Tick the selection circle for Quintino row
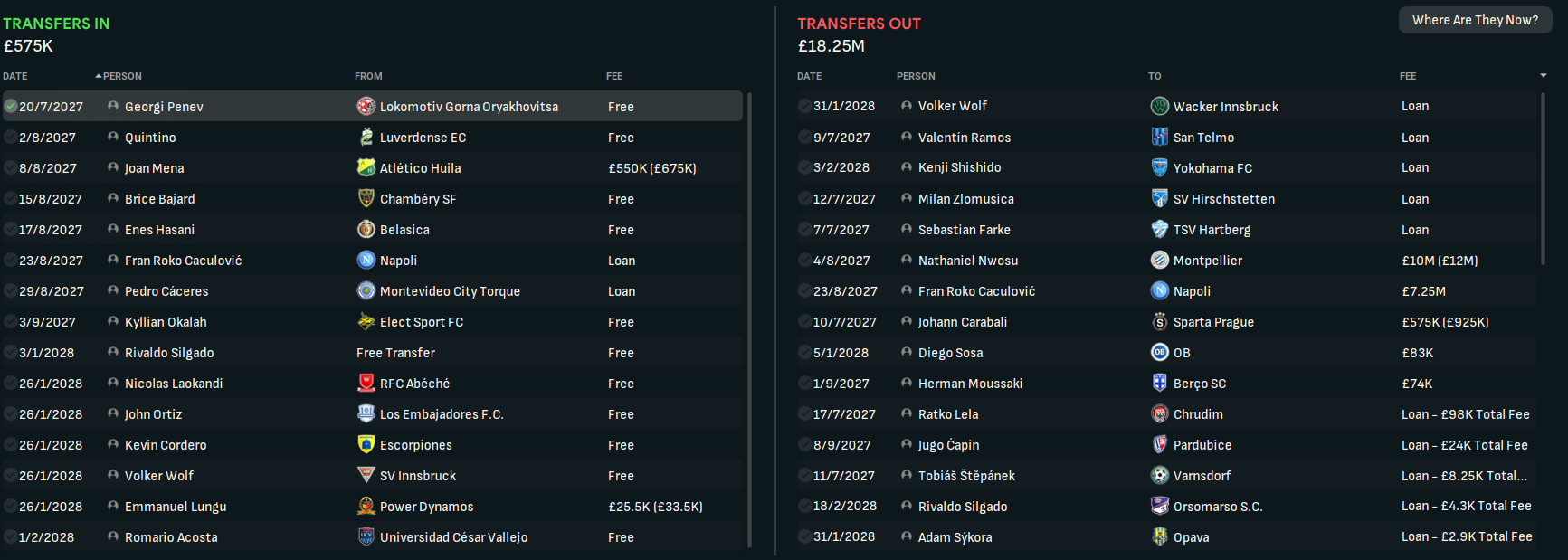 [11, 138]
